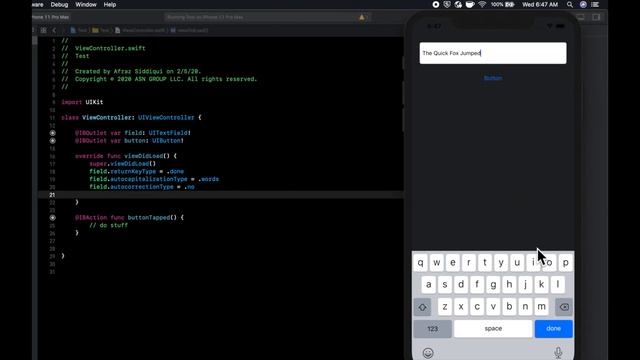Click the coffee cup icon in menu bar

[x=470, y=4]
